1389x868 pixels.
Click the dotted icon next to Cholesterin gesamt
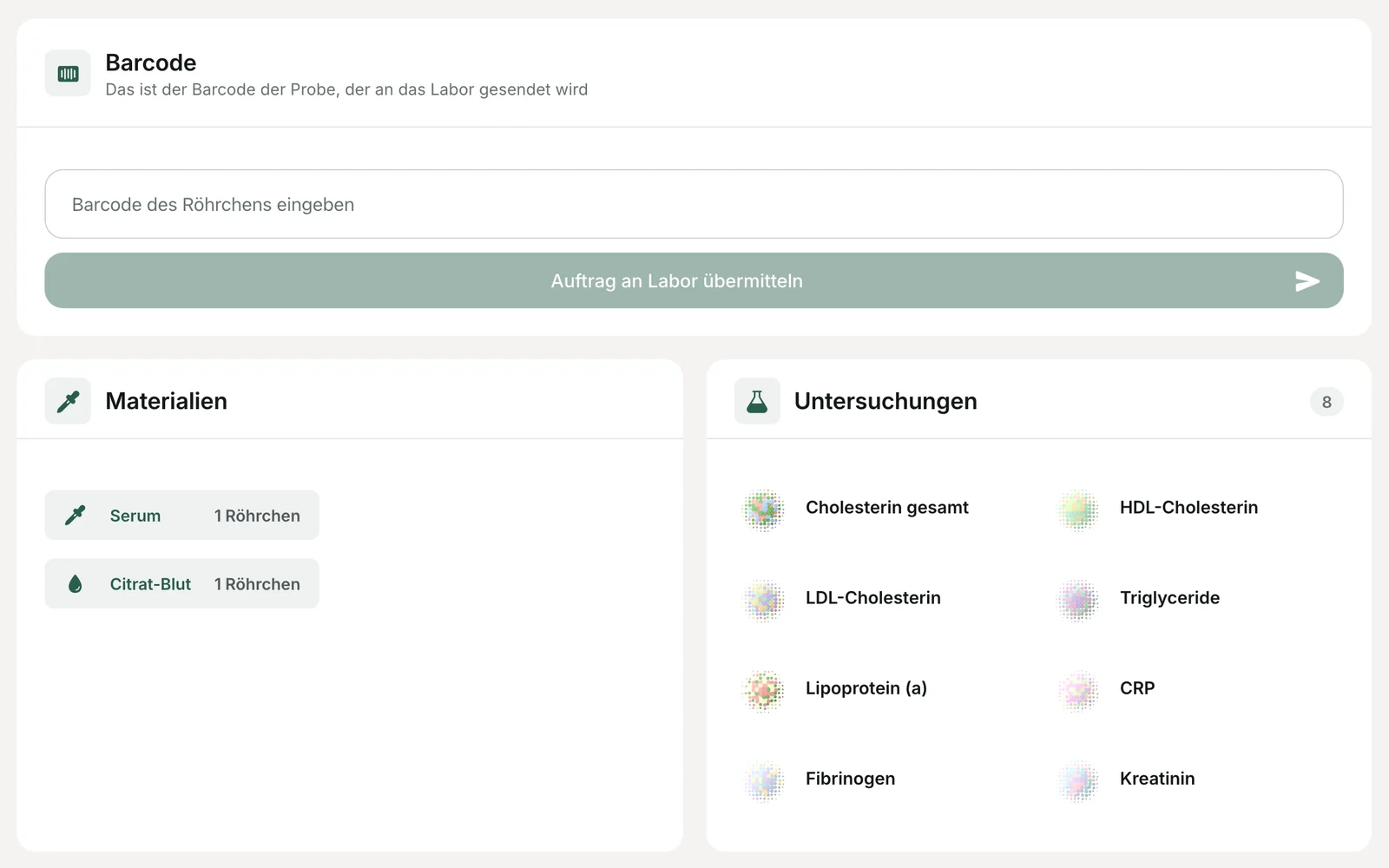(764, 510)
